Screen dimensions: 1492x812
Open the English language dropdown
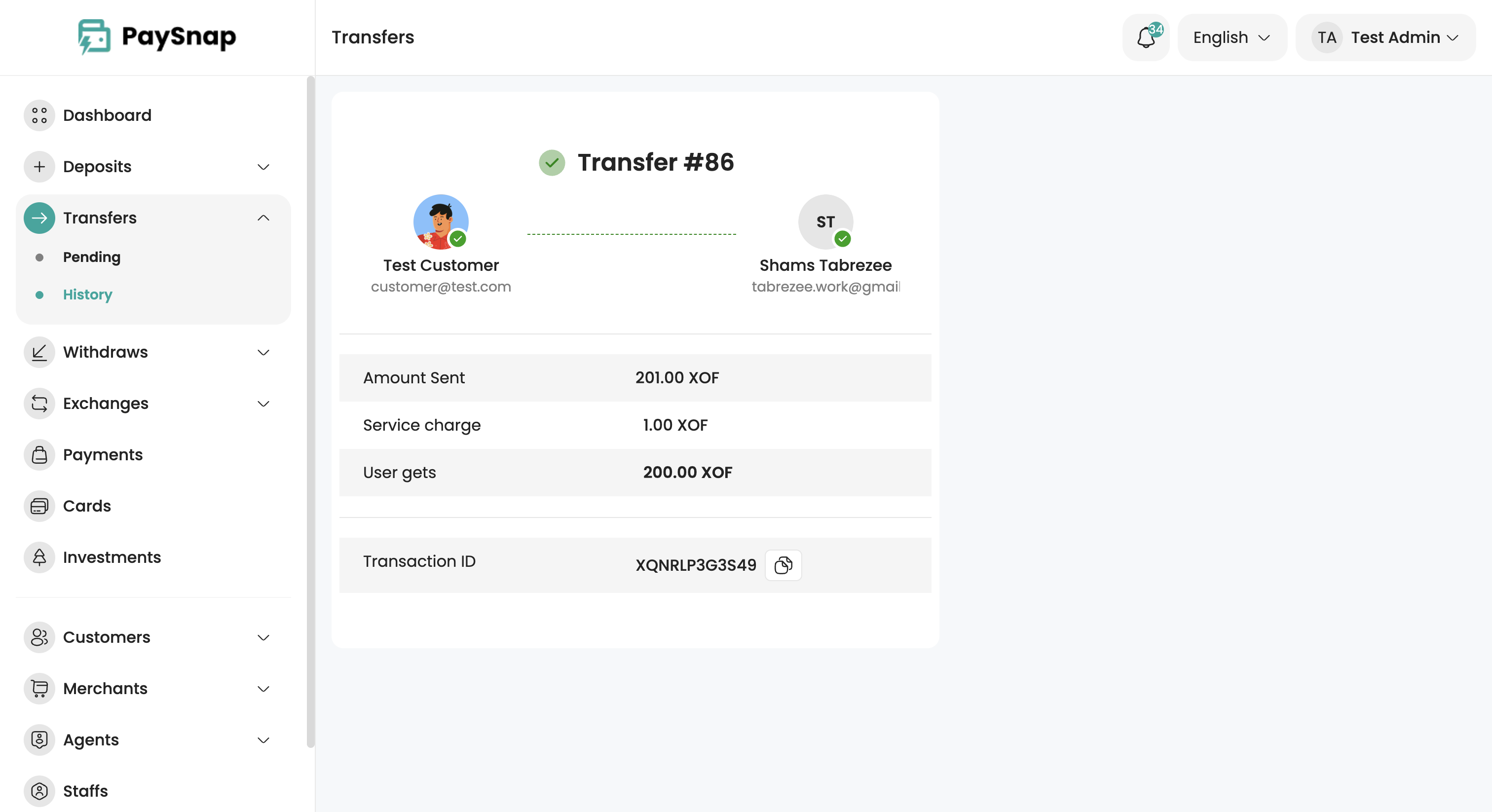coord(1231,37)
